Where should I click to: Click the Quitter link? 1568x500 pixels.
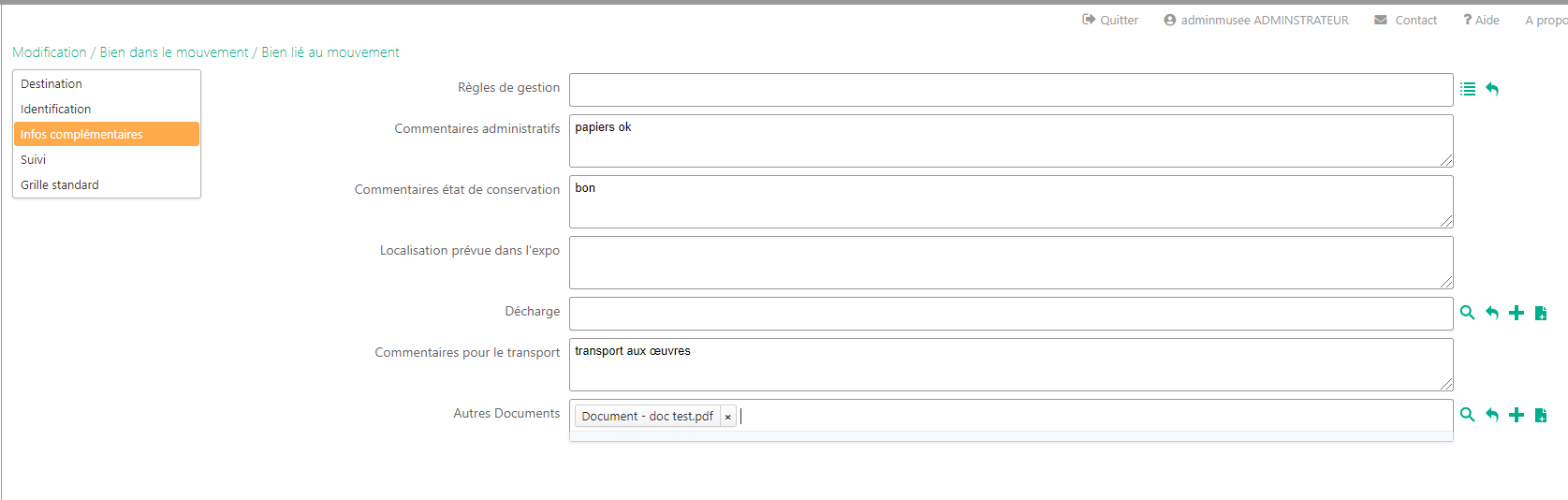[x=1110, y=20]
